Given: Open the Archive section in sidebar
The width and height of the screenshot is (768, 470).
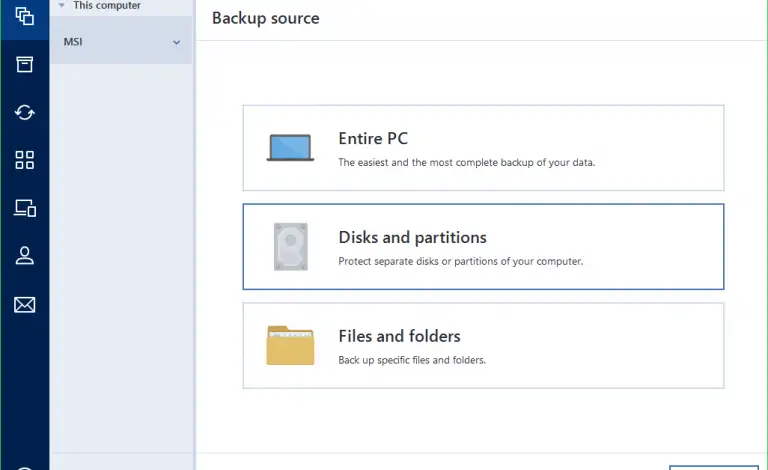Looking at the screenshot, I should click(x=24, y=64).
